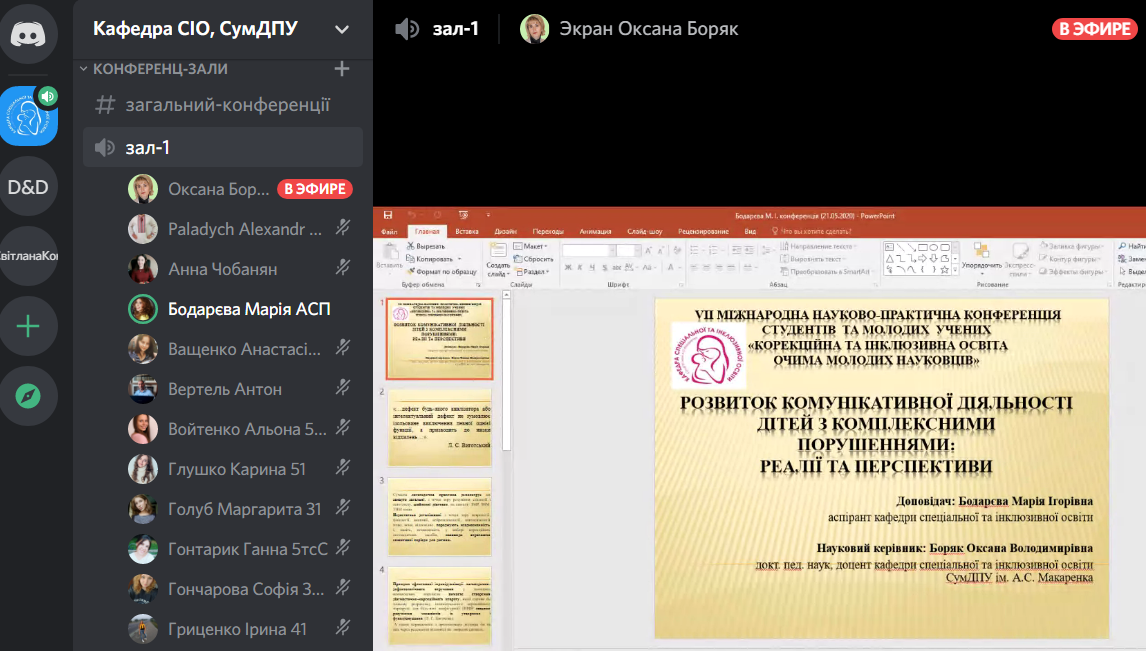Switch to the Вставка ribbon tab

click(x=466, y=231)
